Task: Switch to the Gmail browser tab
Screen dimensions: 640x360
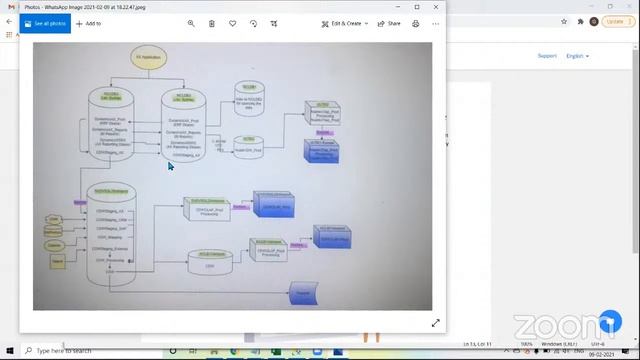Action: pos(11,7)
